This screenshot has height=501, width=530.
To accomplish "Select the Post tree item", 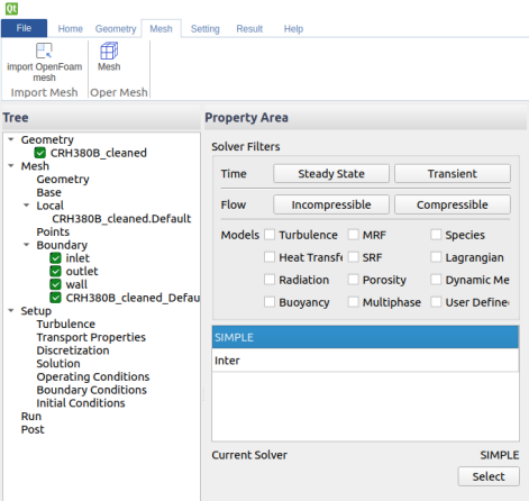I will (x=32, y=429).
